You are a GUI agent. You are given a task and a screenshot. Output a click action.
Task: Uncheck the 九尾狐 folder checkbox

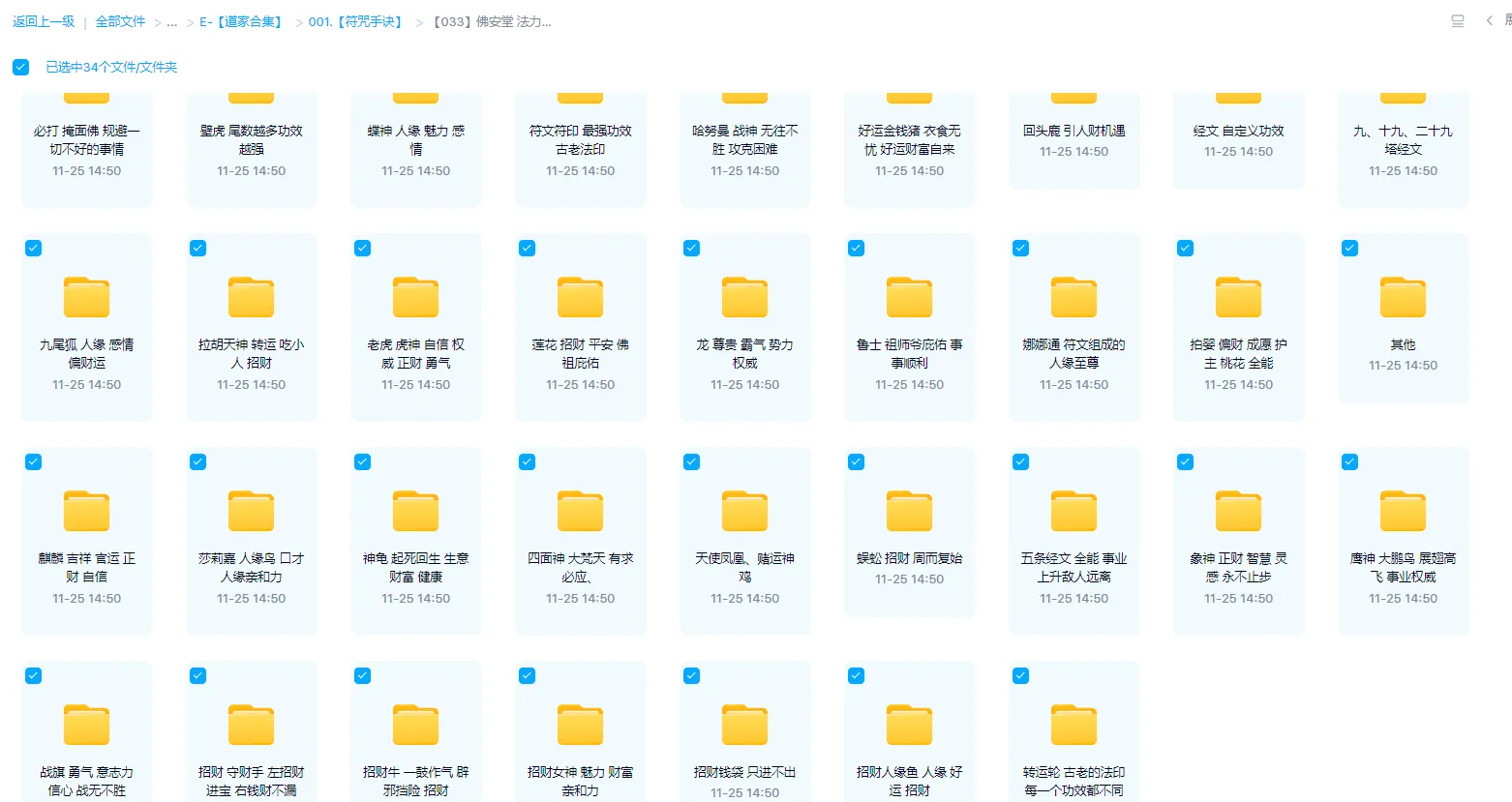click(33, 248)
